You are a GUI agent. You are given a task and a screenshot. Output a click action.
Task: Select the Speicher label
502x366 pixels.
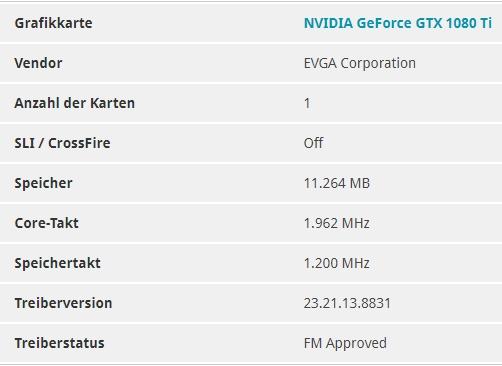(x=43, y=183)
